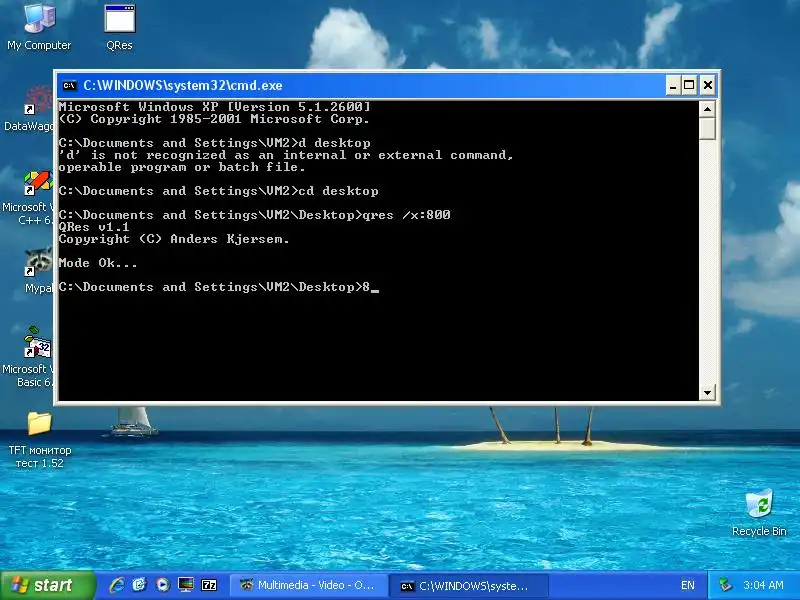Viewport: 800px width, 600px height.
Task: Launch 7-Zip from Quick Launch
Action: 209,585
